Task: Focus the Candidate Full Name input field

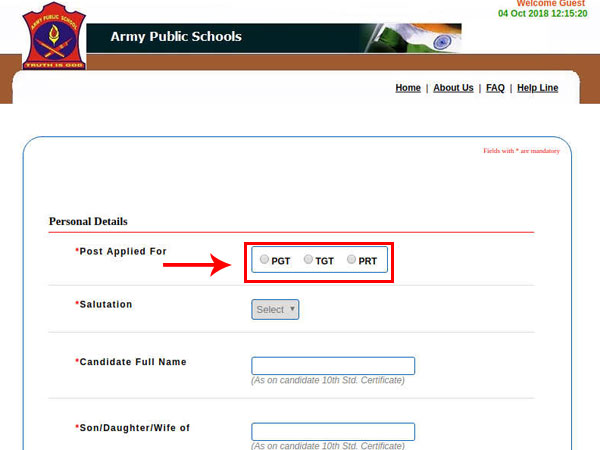Action: [x=333, y=366]
